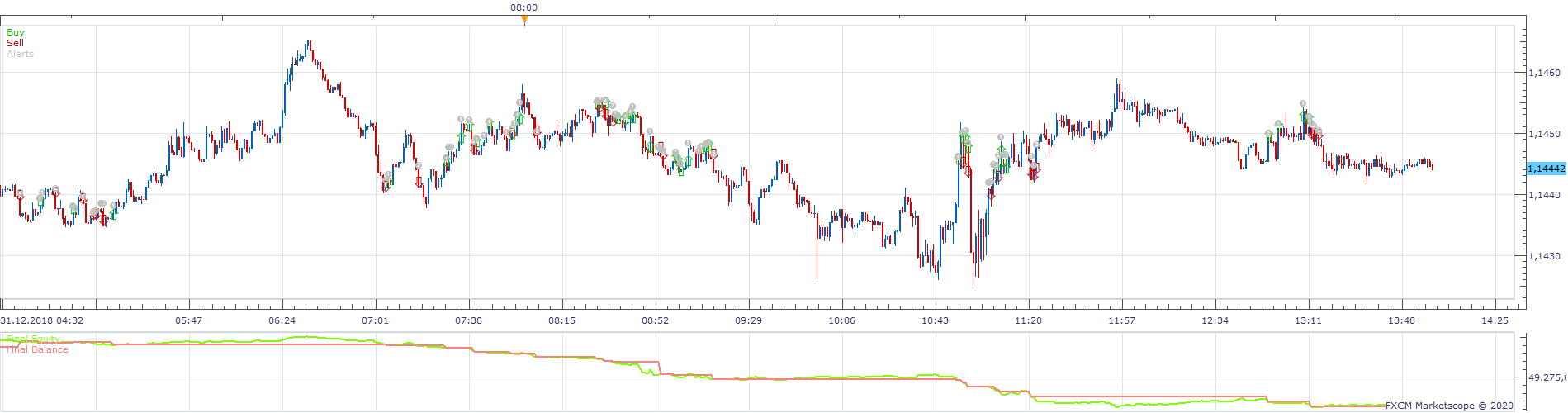Select the gray Alerts legend label
Screen dimensions: 1568x413
pyautogui.click(x=20, y=54)
